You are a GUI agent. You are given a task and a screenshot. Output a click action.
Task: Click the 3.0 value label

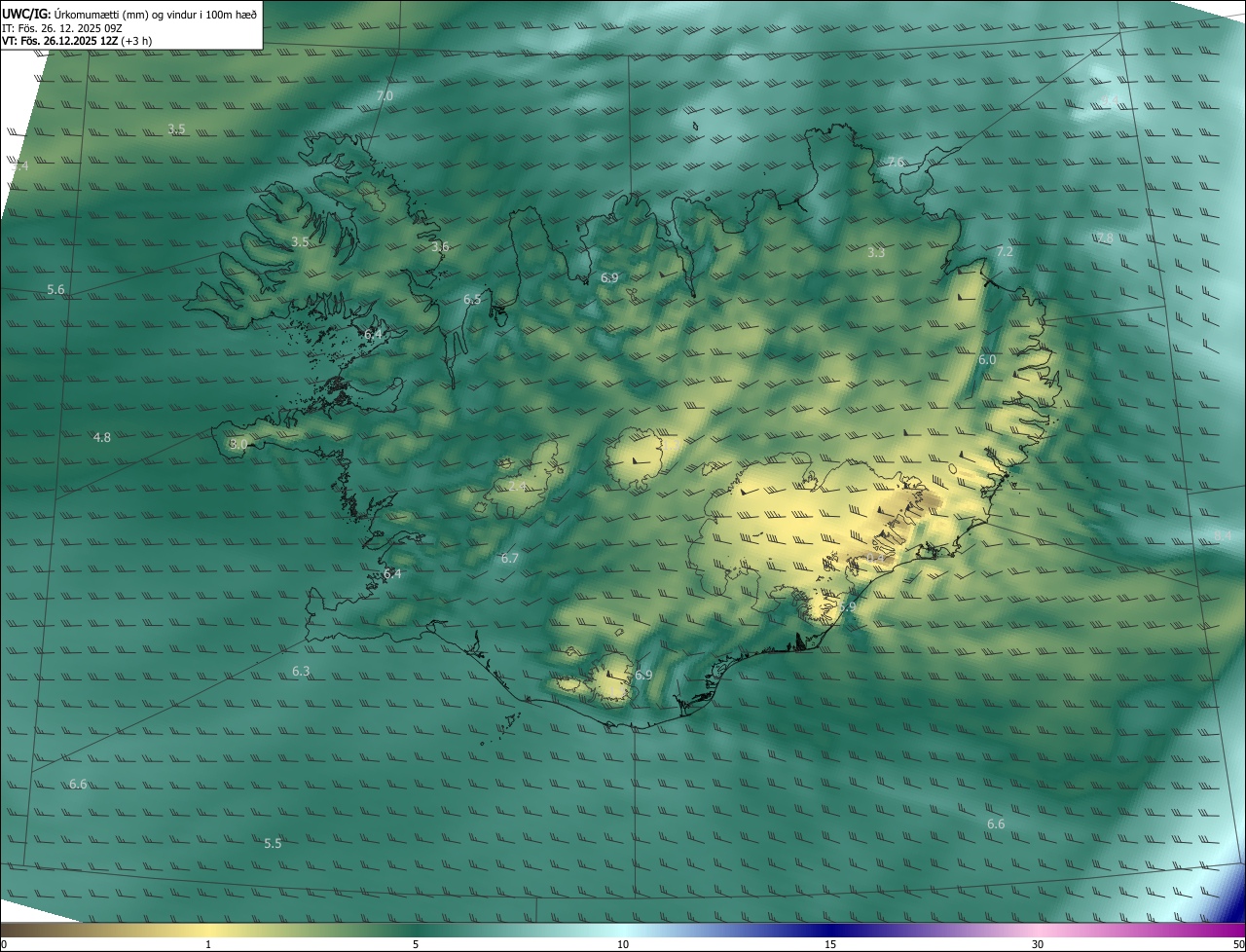pyautogui.click(x=238, y=444)
